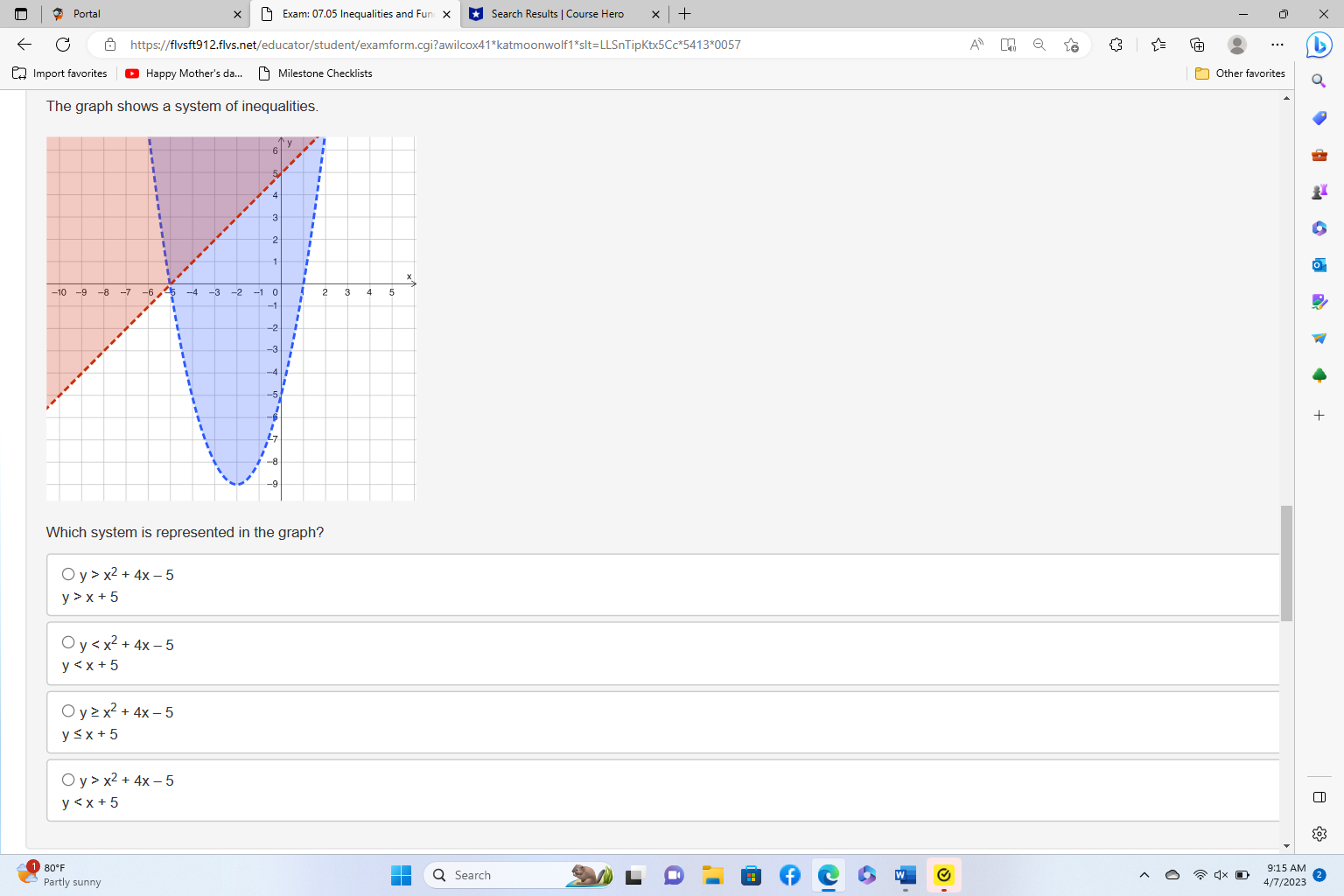Open the Happy Mother's da... bookmark
Viewport: 1344px width, 896px height.
click(185, 73)
